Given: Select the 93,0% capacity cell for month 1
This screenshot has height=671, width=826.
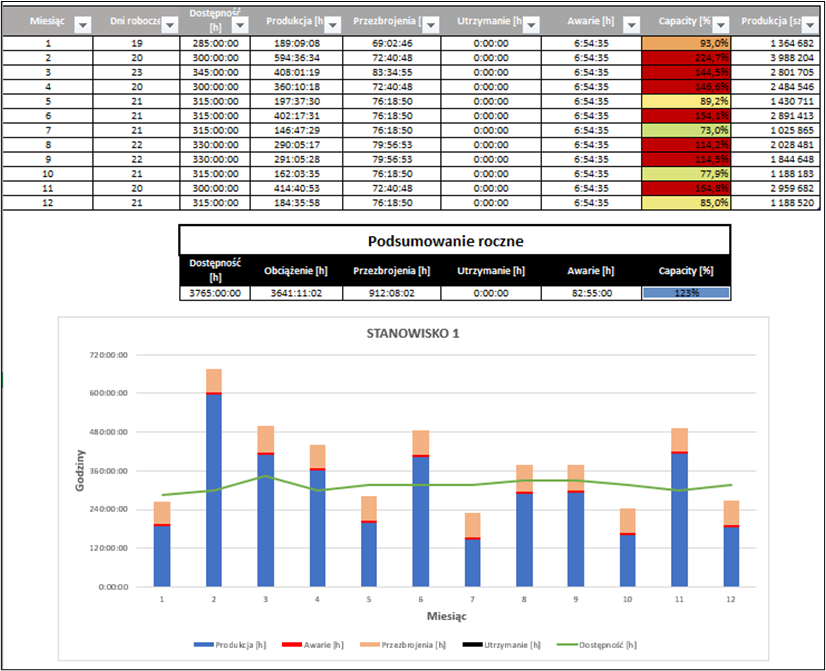Looking at the screenshot, I should pos(686,44).
